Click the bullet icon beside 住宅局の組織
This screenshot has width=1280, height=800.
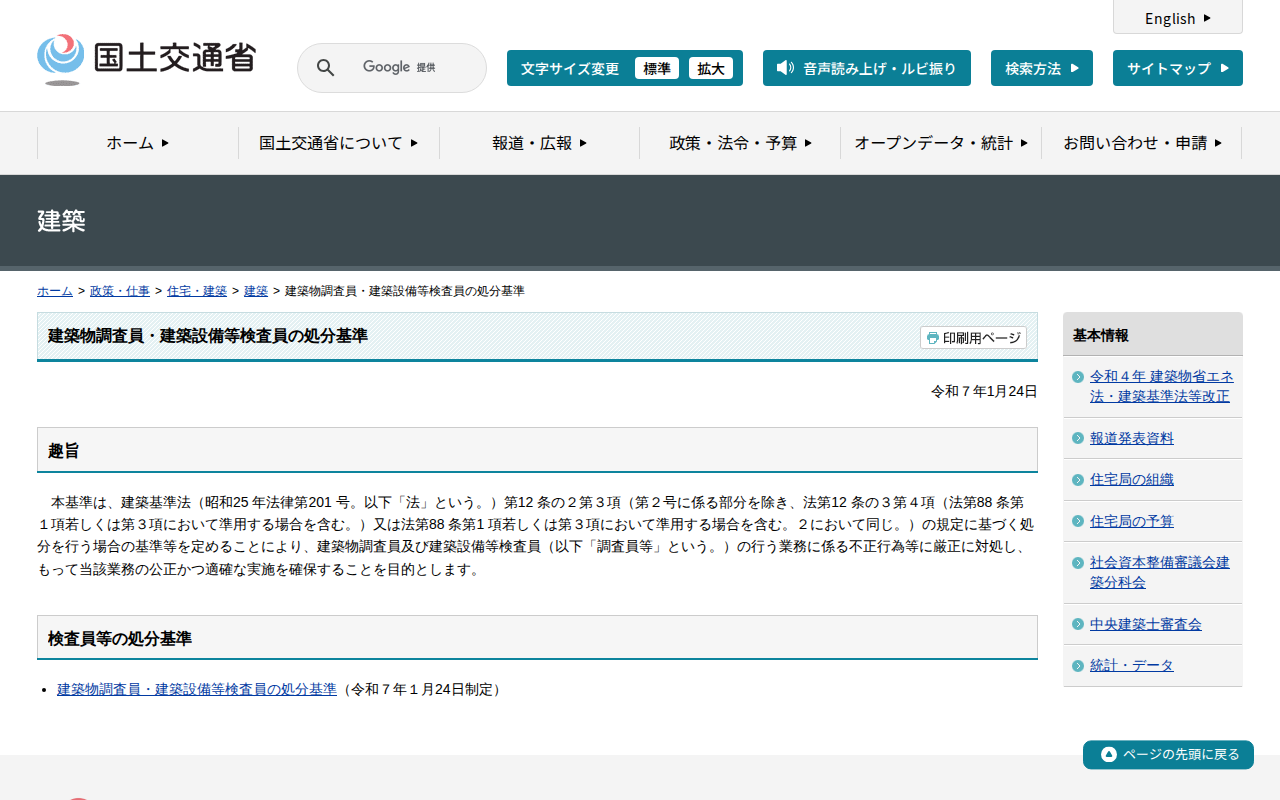click(1078, 480)
